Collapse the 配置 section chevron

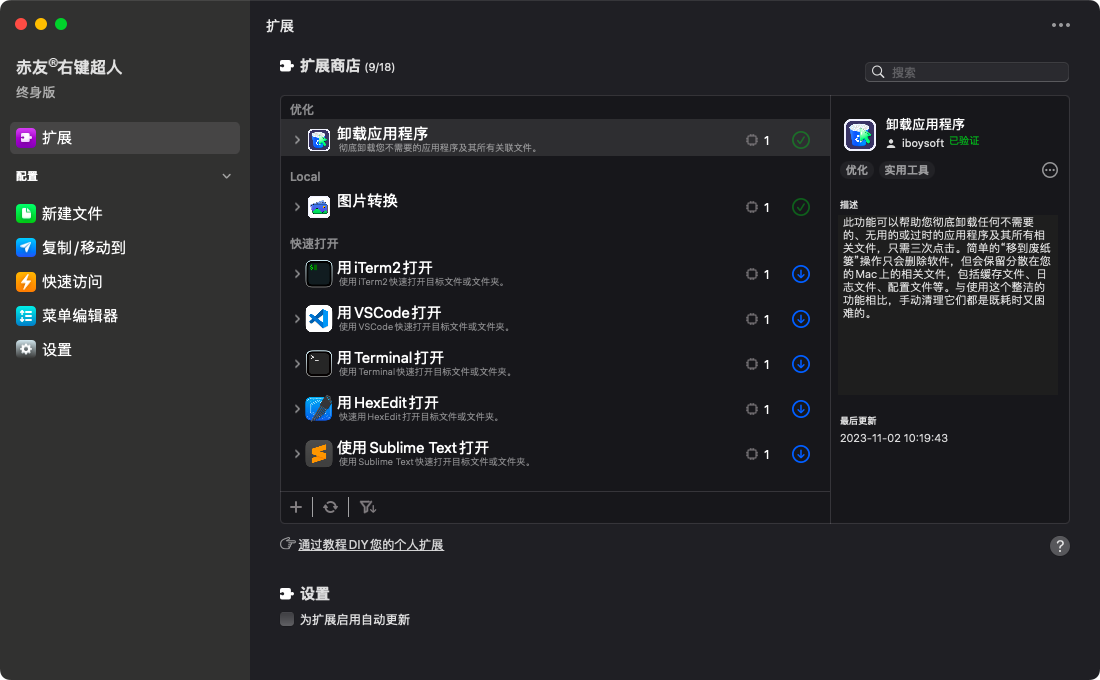(x=227, y=176)
